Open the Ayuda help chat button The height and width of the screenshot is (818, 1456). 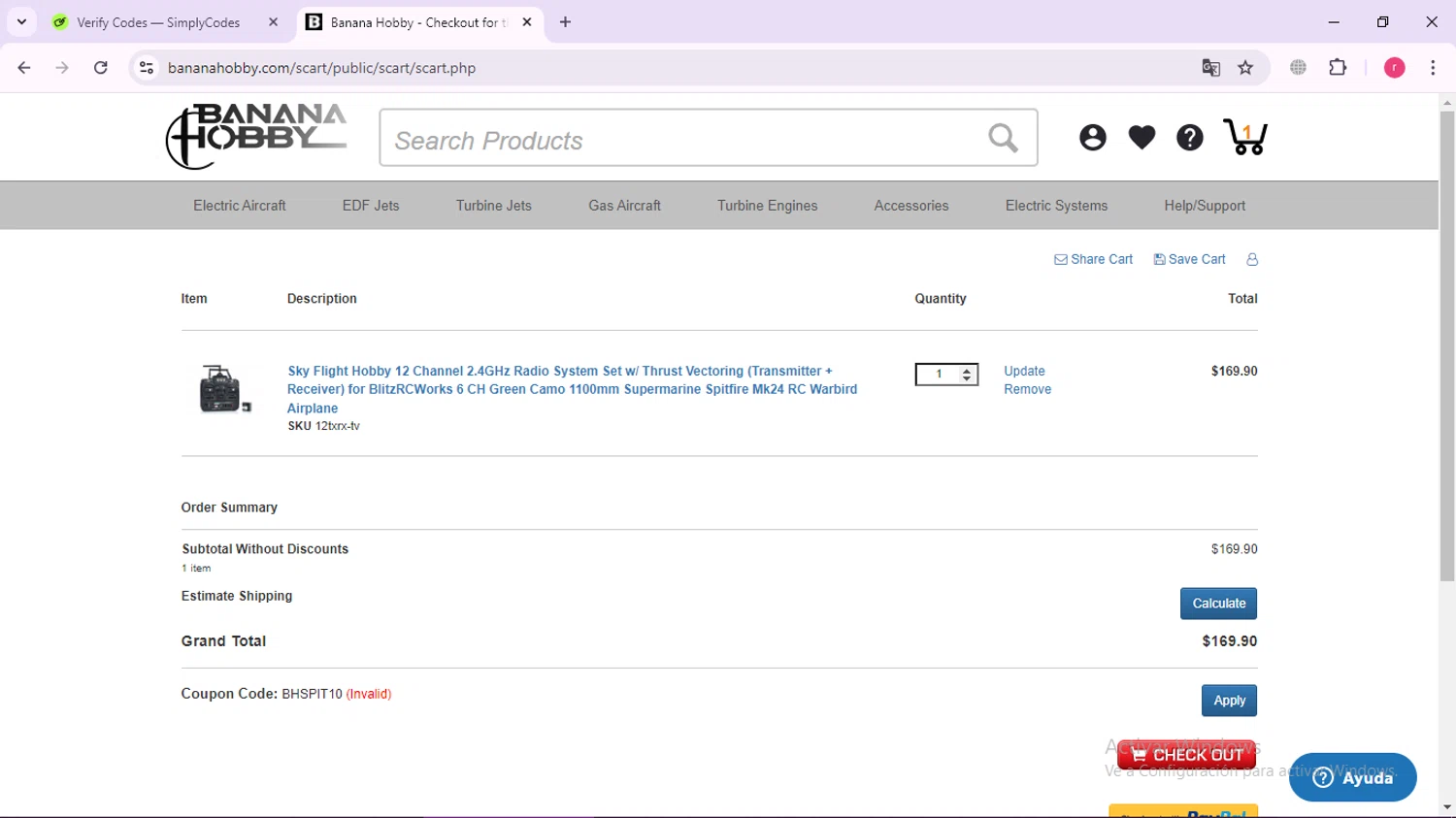[x=1352, y=777]
